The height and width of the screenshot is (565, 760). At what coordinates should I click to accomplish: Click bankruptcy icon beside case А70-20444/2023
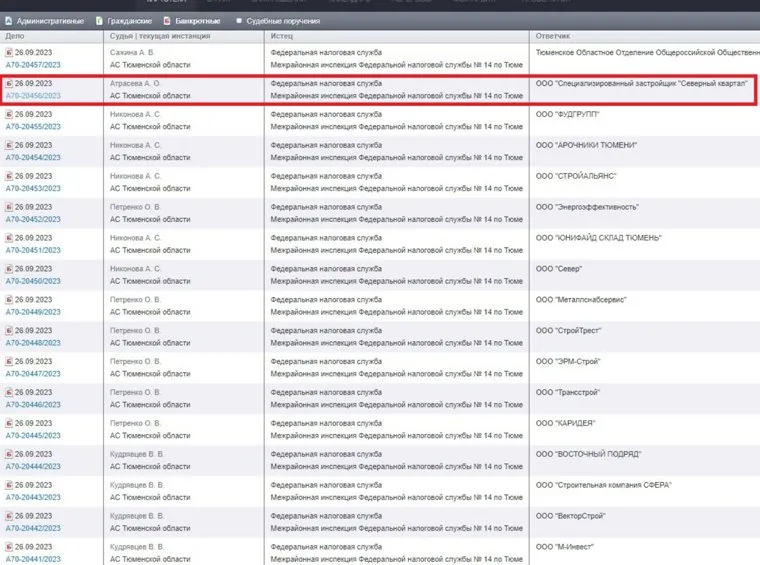(x=9, y=453)
